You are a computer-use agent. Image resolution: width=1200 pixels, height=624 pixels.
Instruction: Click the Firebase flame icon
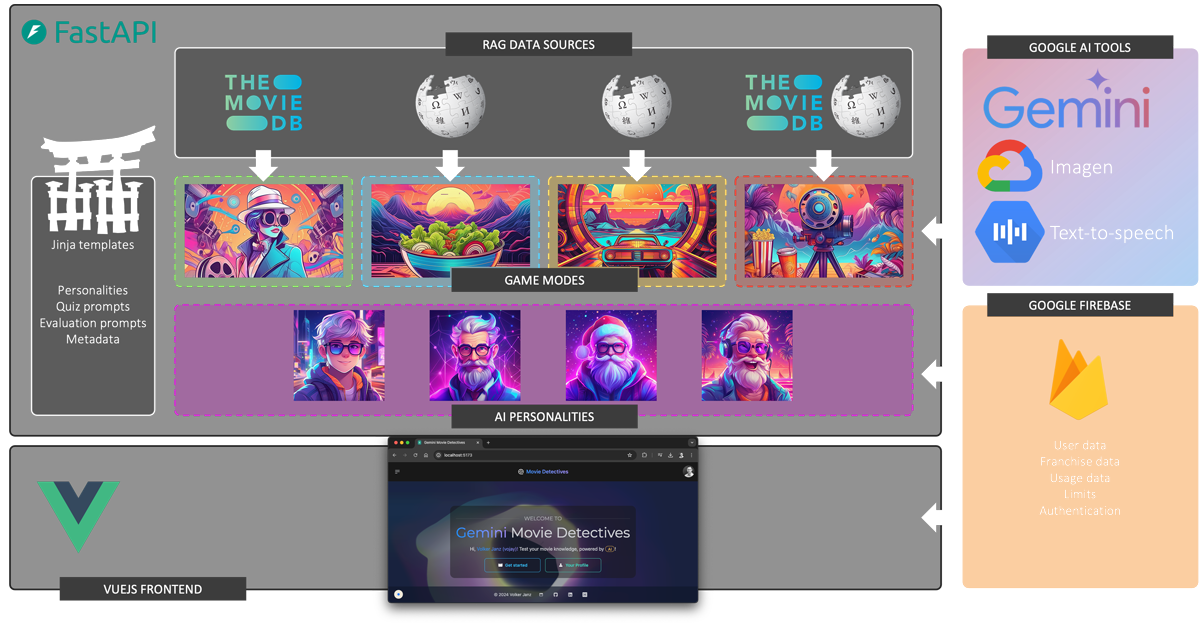point(1079,378)
